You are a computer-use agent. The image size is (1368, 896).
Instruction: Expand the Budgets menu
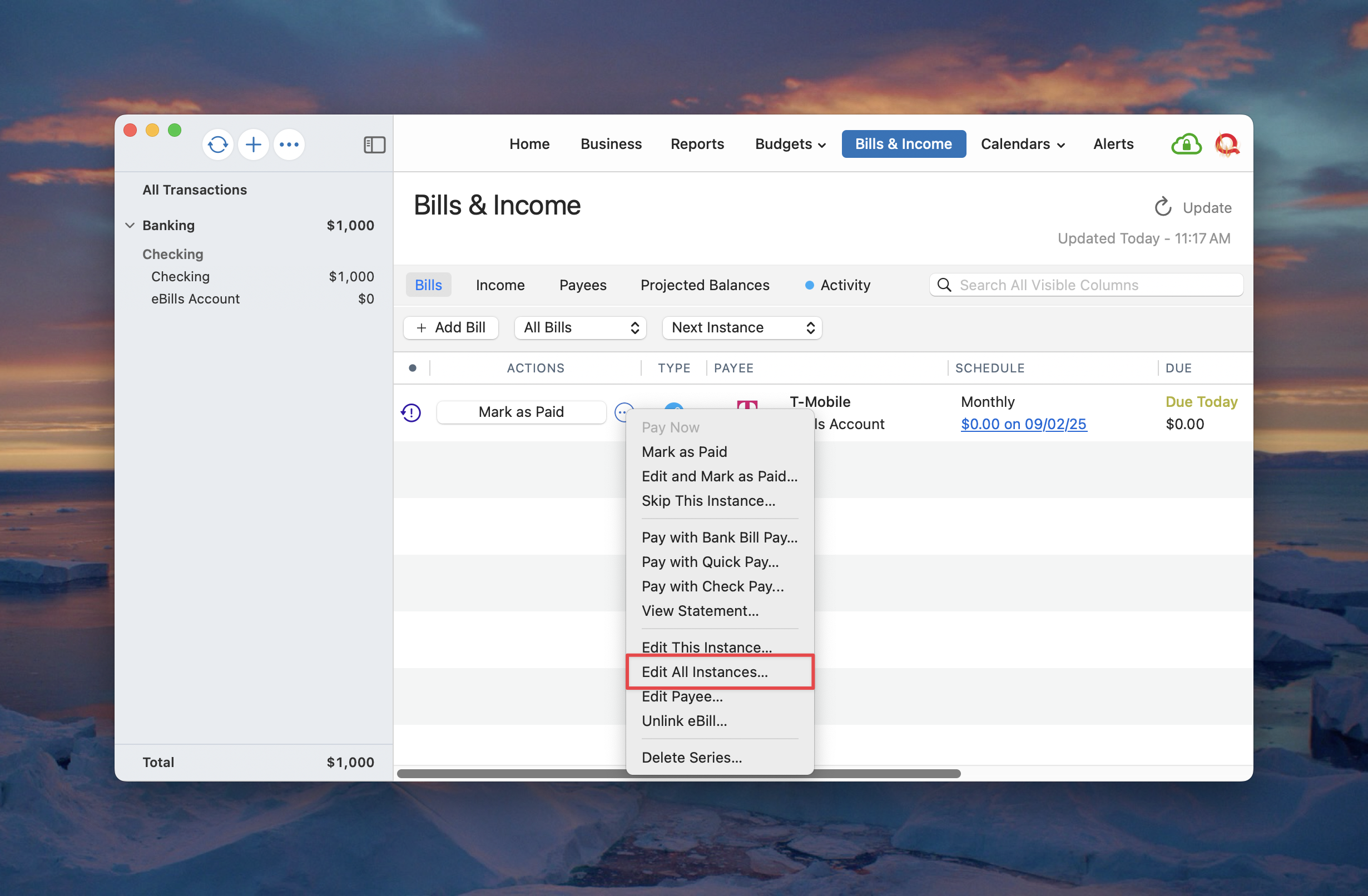pyautogui.click(x=790, y=144)
